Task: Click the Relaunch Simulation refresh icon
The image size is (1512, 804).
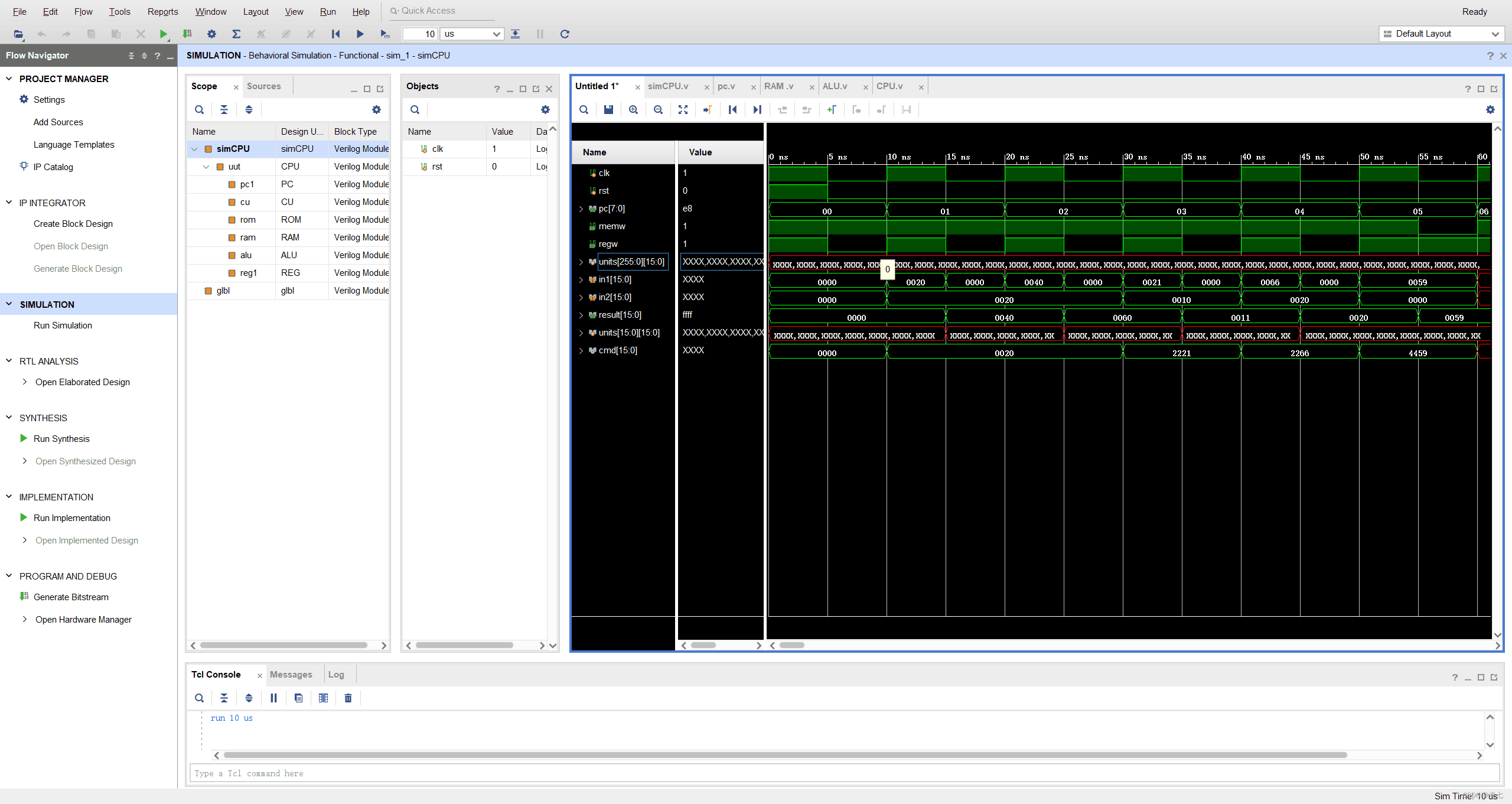Action: click(565, 34)
